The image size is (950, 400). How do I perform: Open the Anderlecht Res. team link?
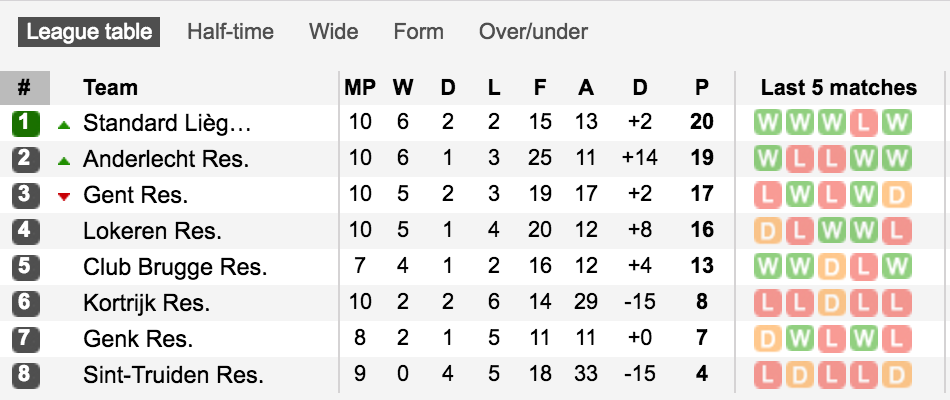166,159
